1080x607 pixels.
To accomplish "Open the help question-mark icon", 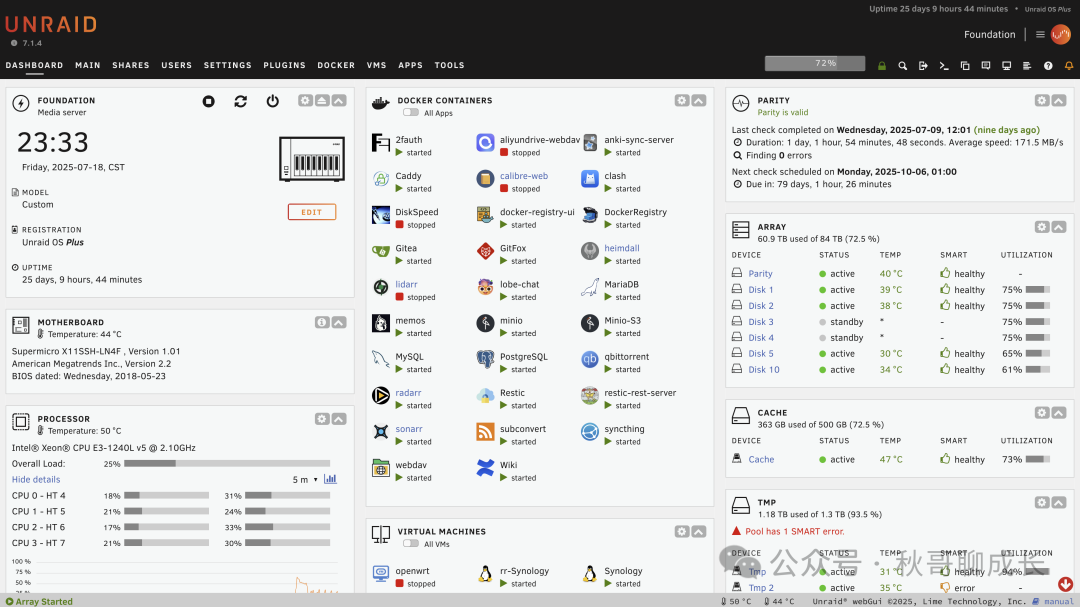I will pyautogui.click(x=1048, y=65).
